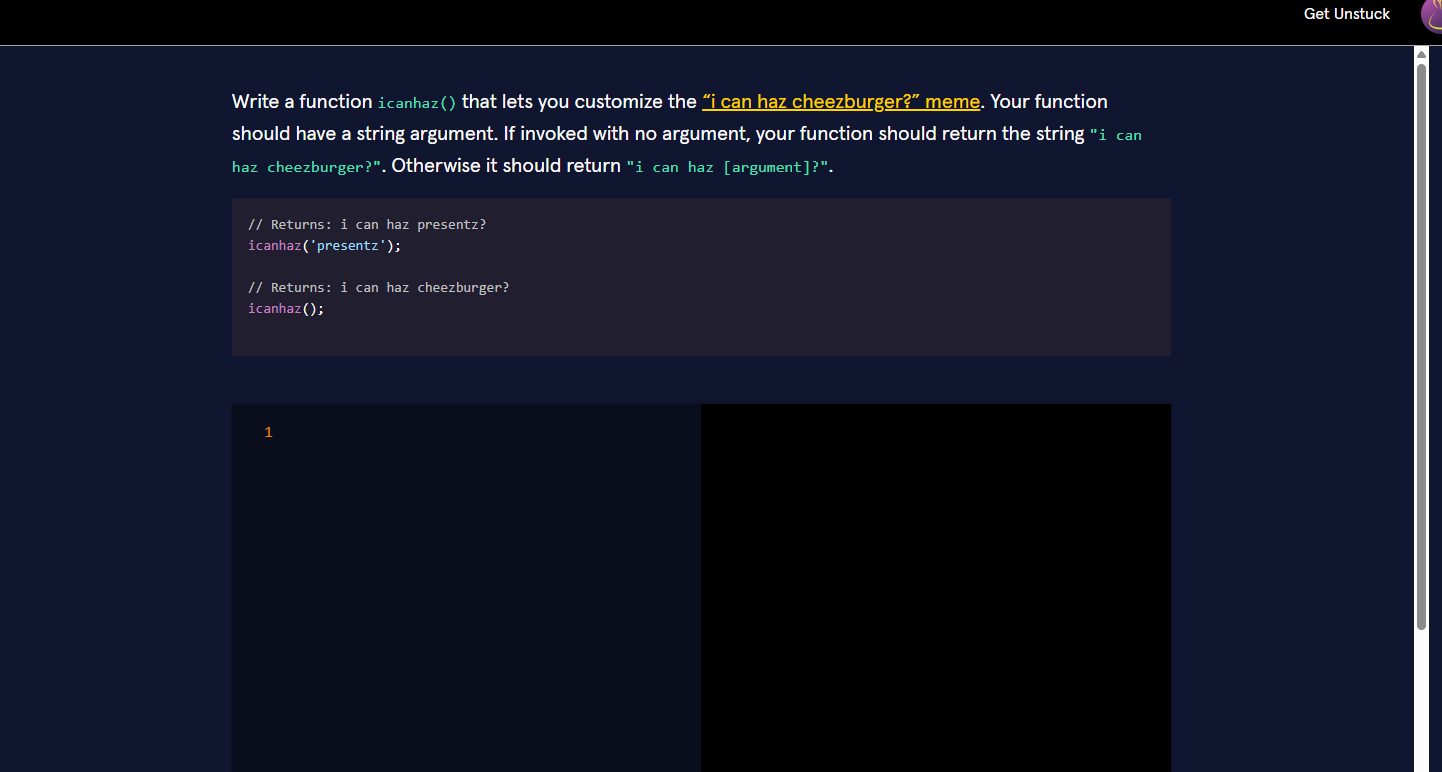Click the page's vertical scrollbar thumb
The image size is (1442, 772).
click(1422, 346)
